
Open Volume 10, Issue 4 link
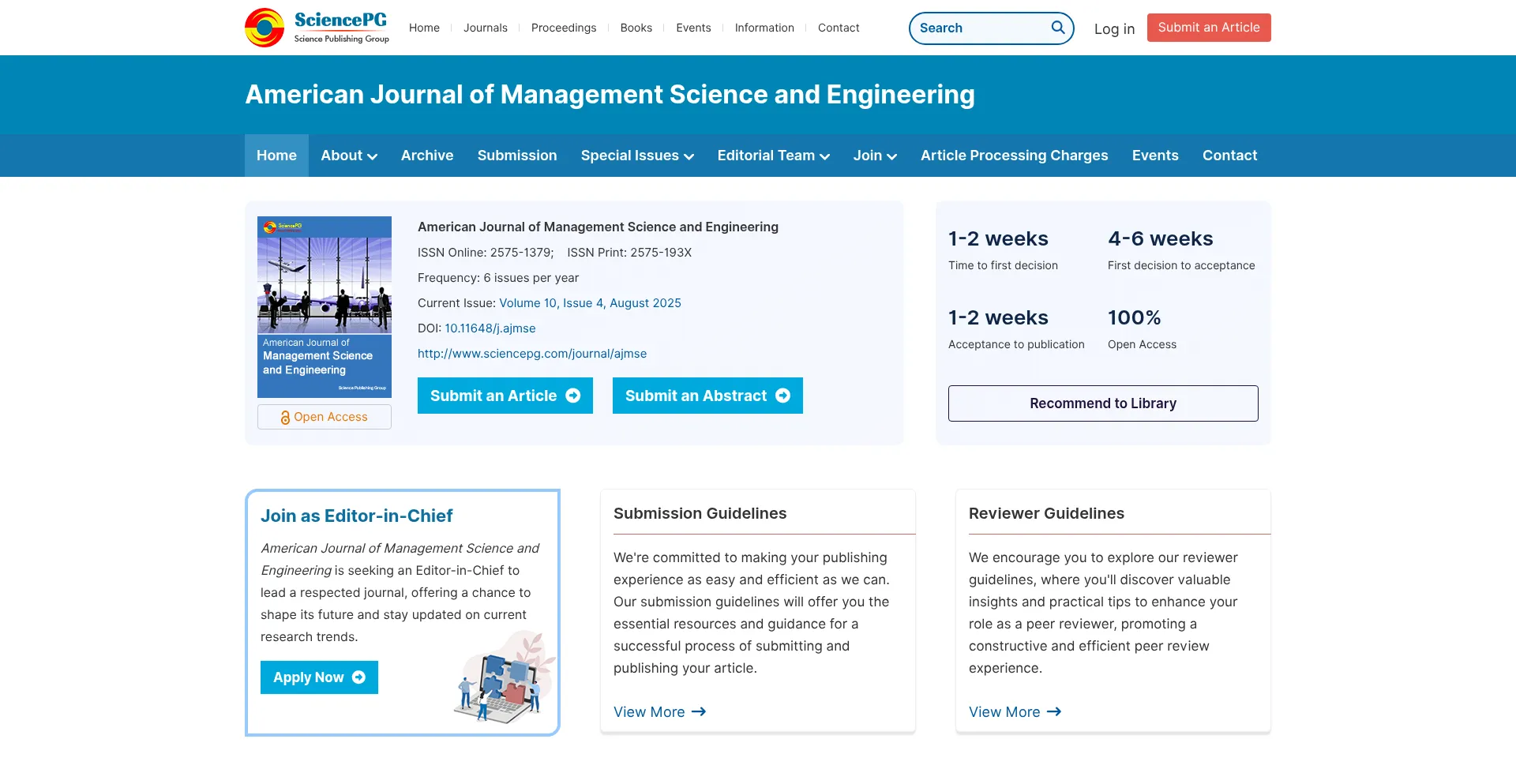pyautogui.click(x=590, y=303)
